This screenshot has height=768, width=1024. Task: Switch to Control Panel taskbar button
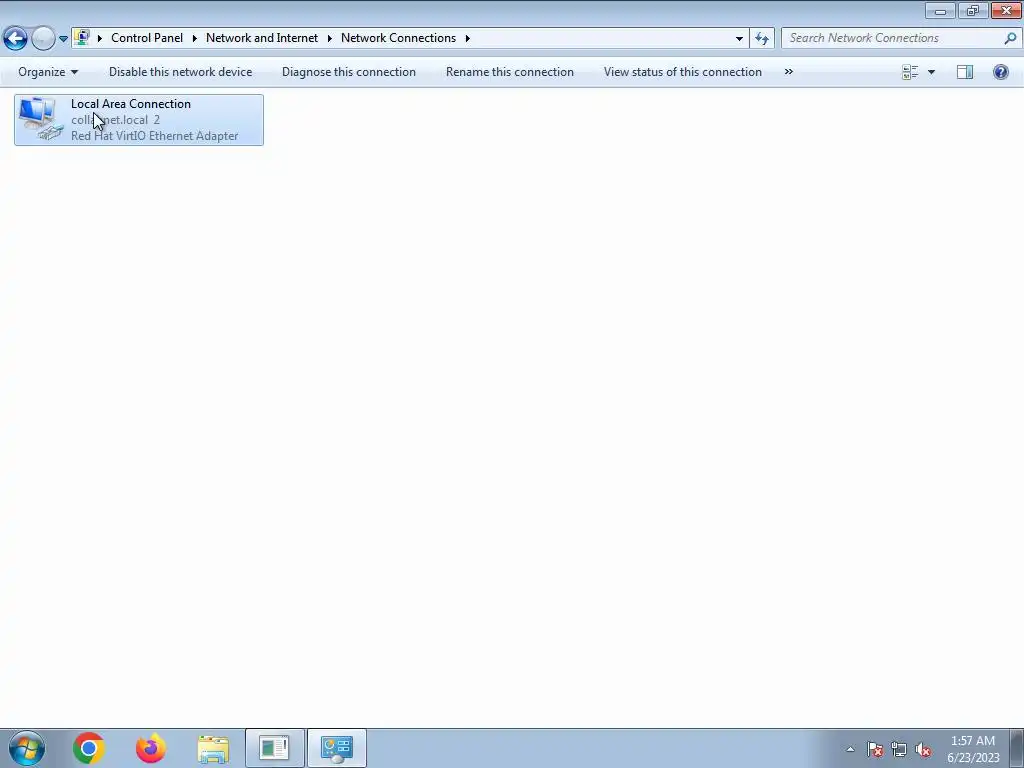336,748
